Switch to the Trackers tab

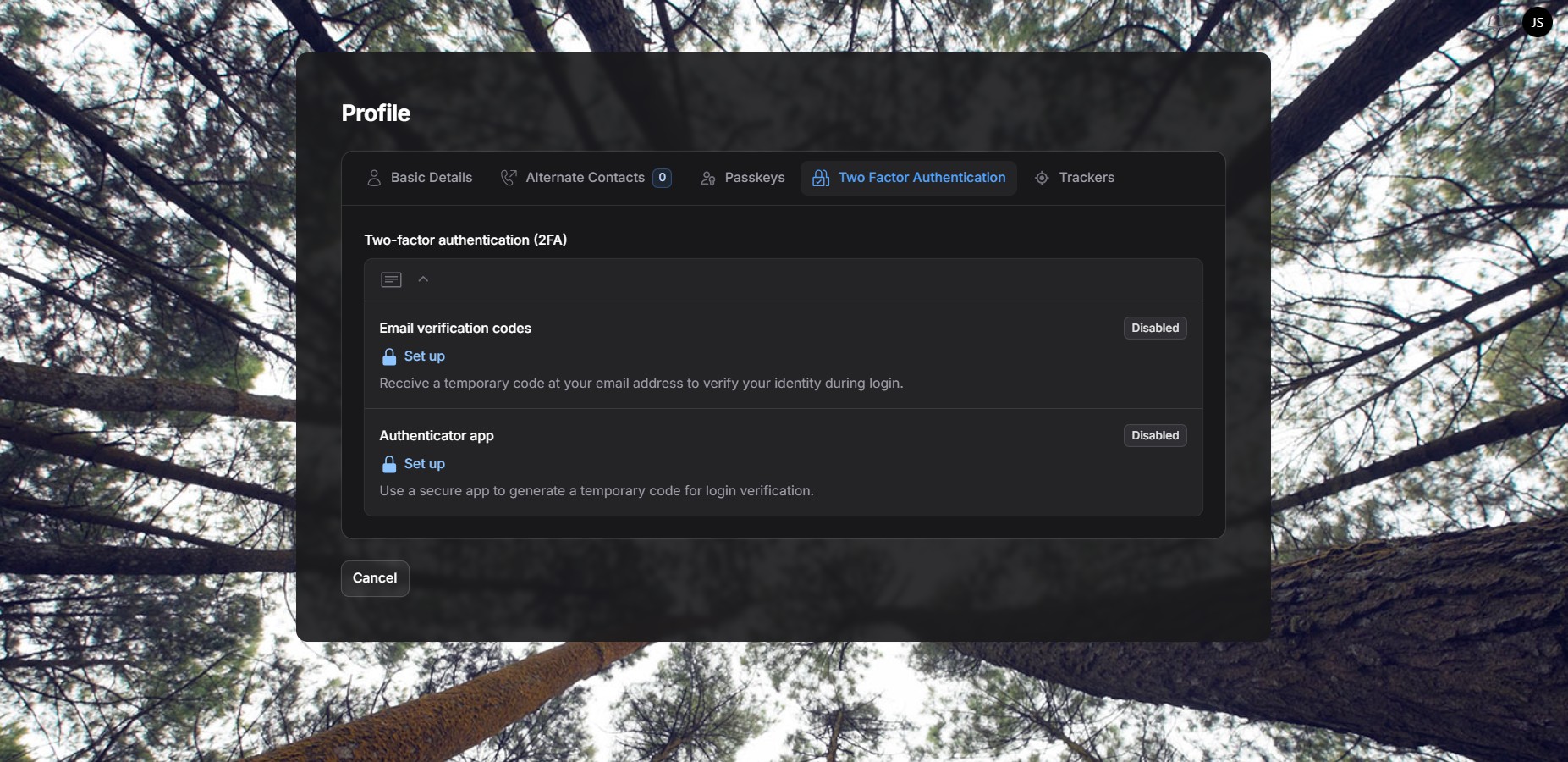[1086, 178]
